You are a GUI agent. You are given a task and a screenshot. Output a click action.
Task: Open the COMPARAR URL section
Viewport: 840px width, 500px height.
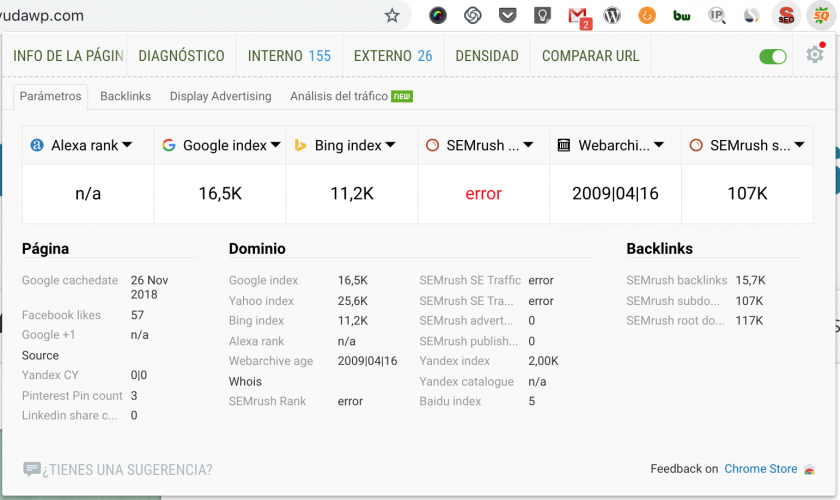click(591, 56)
